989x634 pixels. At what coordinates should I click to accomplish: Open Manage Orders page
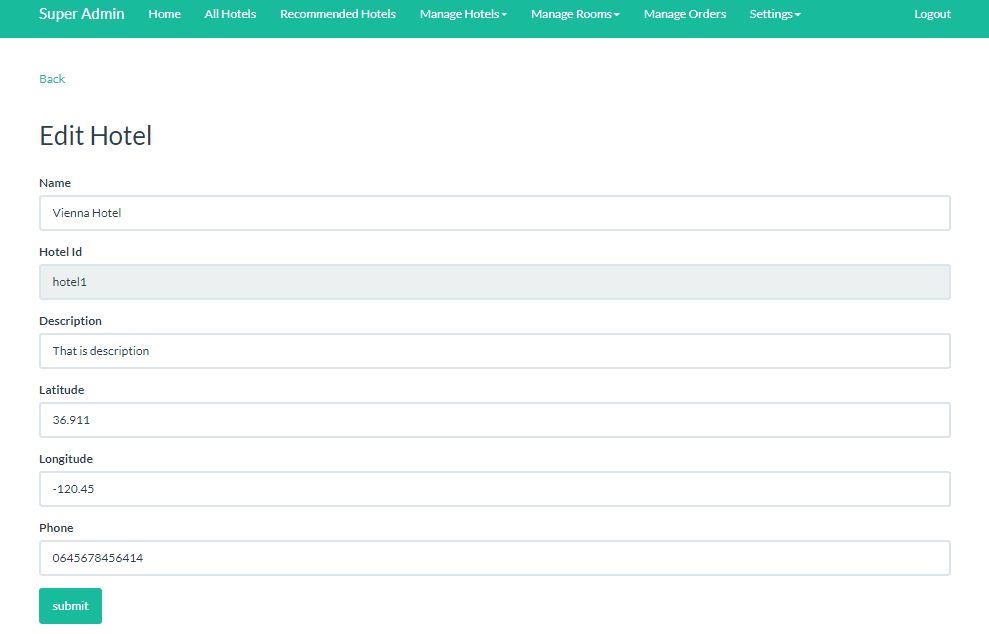(x=685, y=14)
